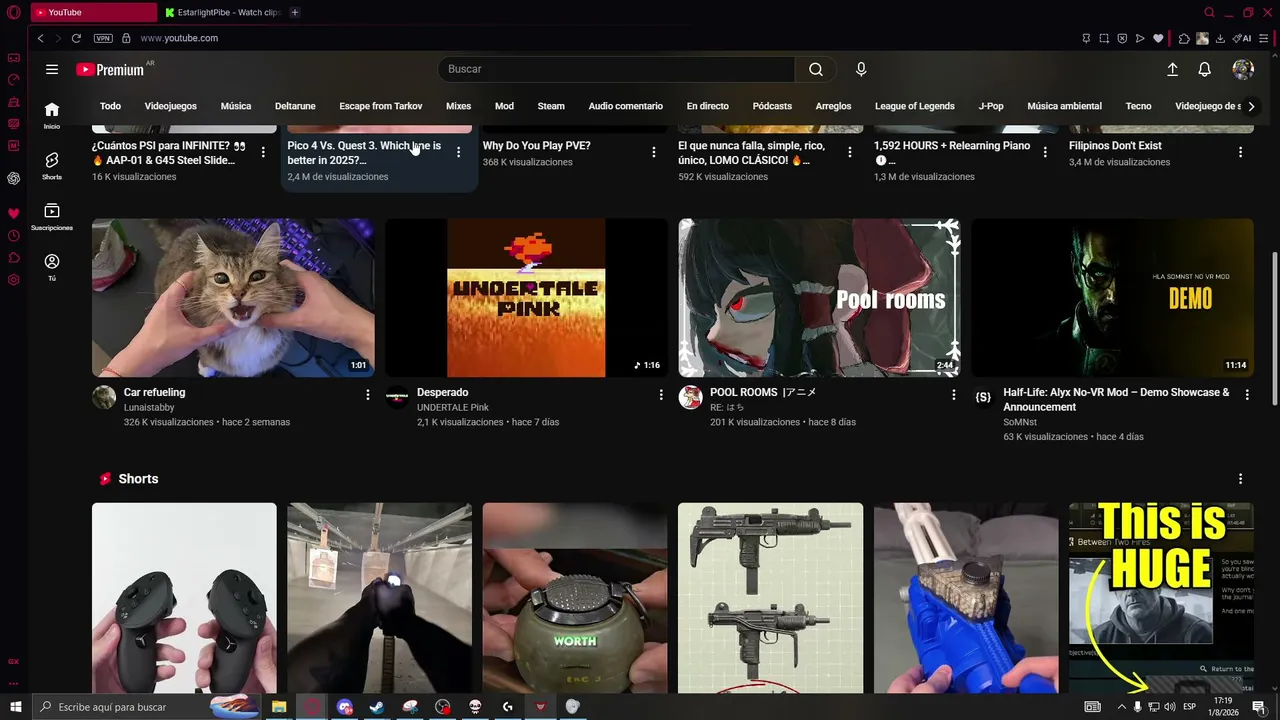Click the magnifier search button

816,69
